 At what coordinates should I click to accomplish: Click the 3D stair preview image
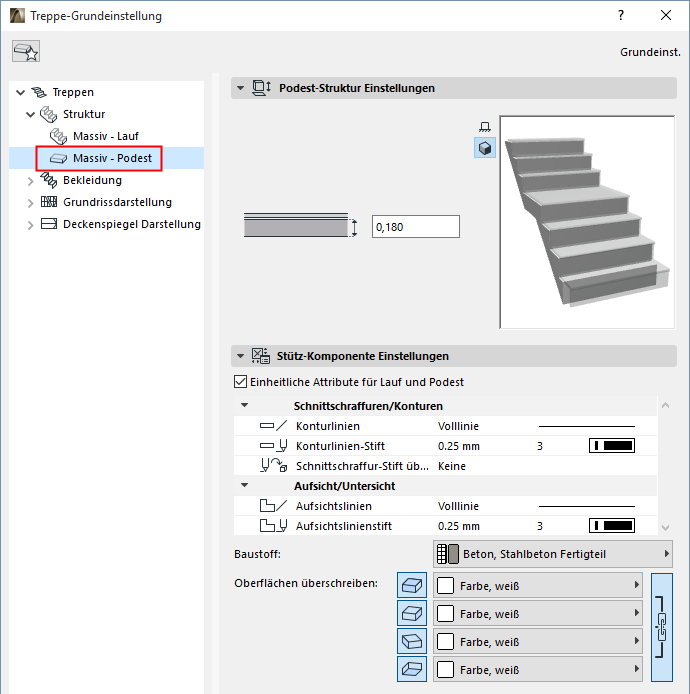pos(587,222)
